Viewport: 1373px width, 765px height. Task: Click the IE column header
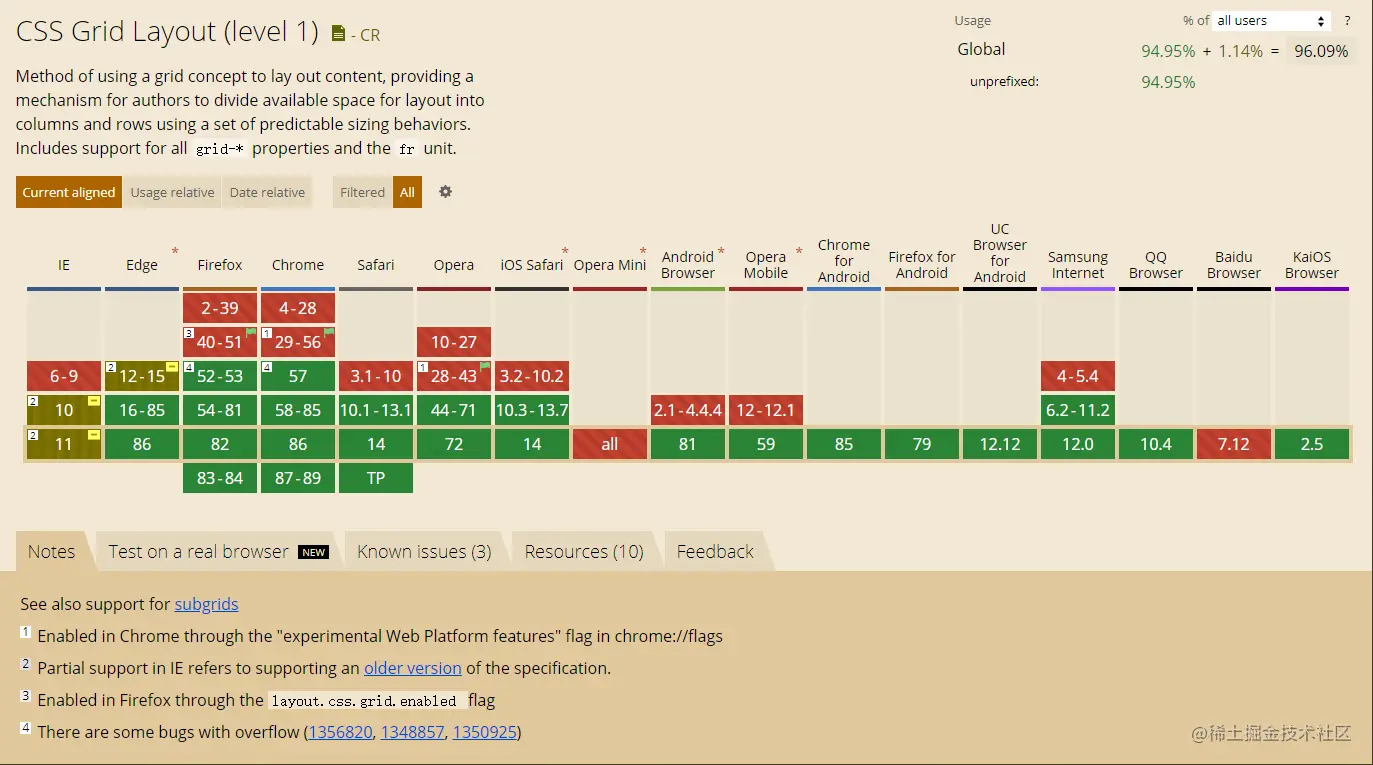[64, 265]
